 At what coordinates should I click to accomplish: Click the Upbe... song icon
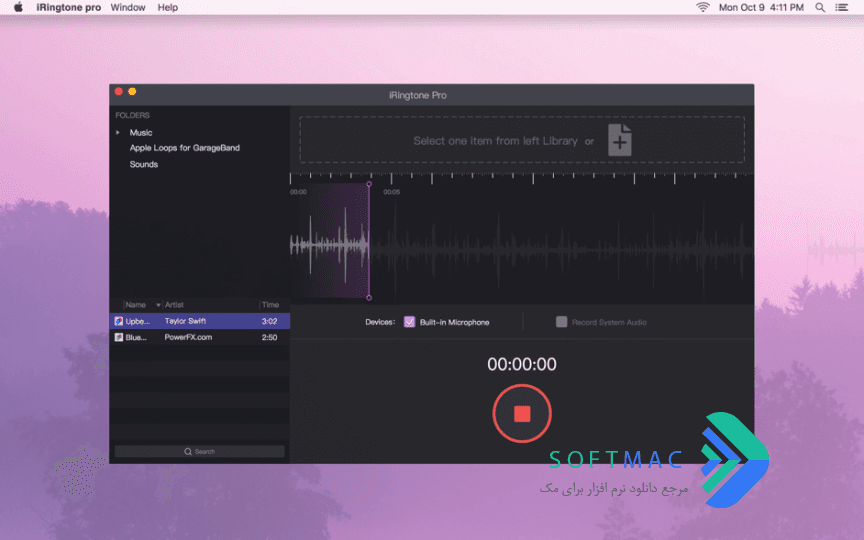(x=118, y=321)
